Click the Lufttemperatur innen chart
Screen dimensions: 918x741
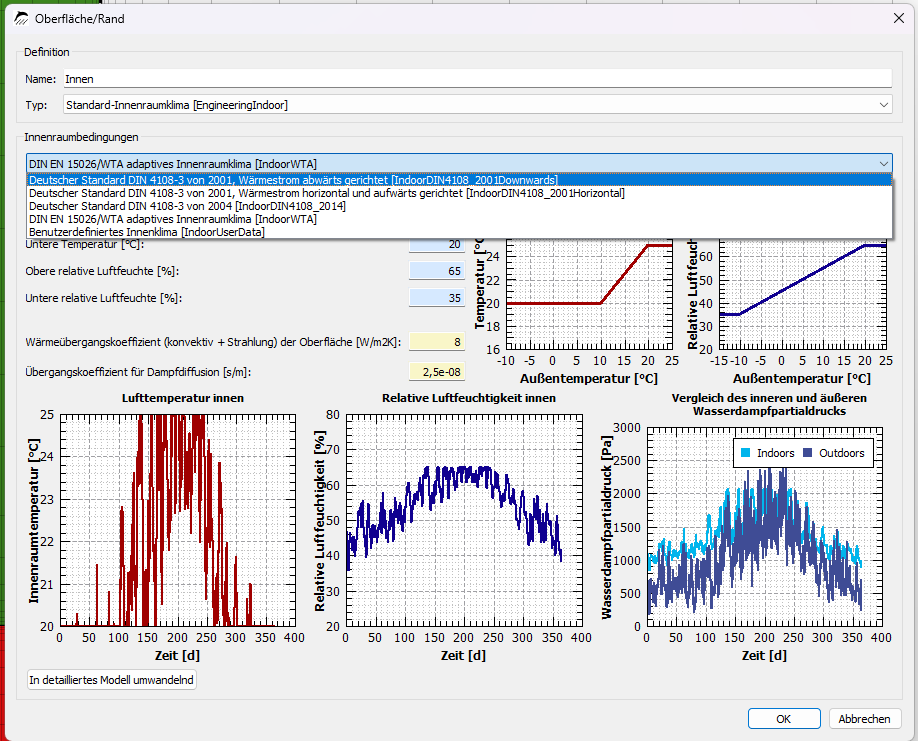click(x=177, y=520)
